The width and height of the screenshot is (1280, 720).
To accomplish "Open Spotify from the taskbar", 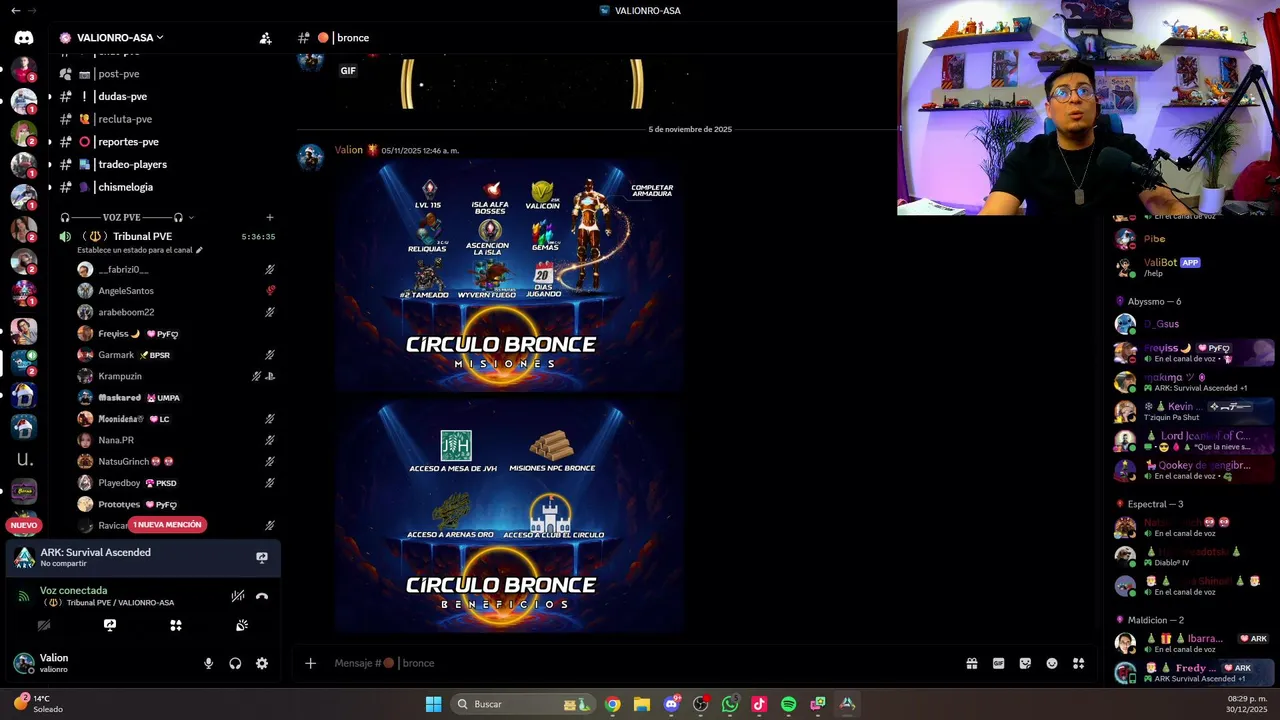I will tap(788, 704).
